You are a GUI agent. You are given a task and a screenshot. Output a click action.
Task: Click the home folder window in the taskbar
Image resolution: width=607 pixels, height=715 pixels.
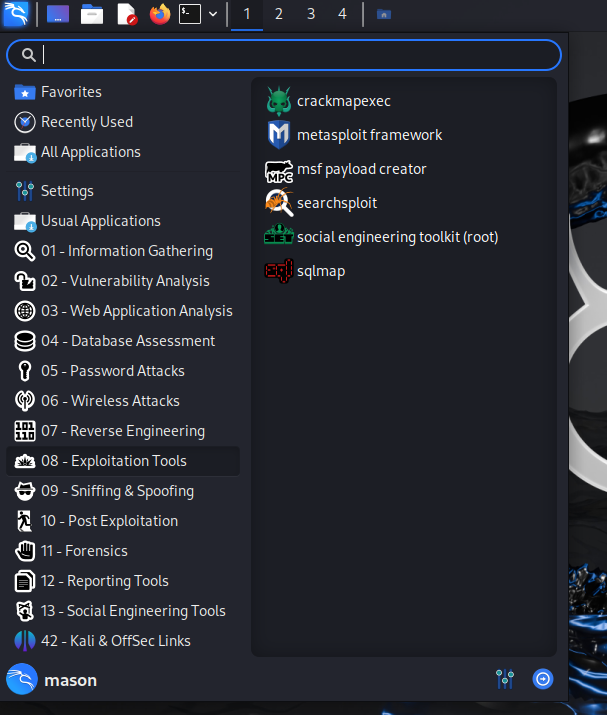pyautogui.click(x=384, y=15)
